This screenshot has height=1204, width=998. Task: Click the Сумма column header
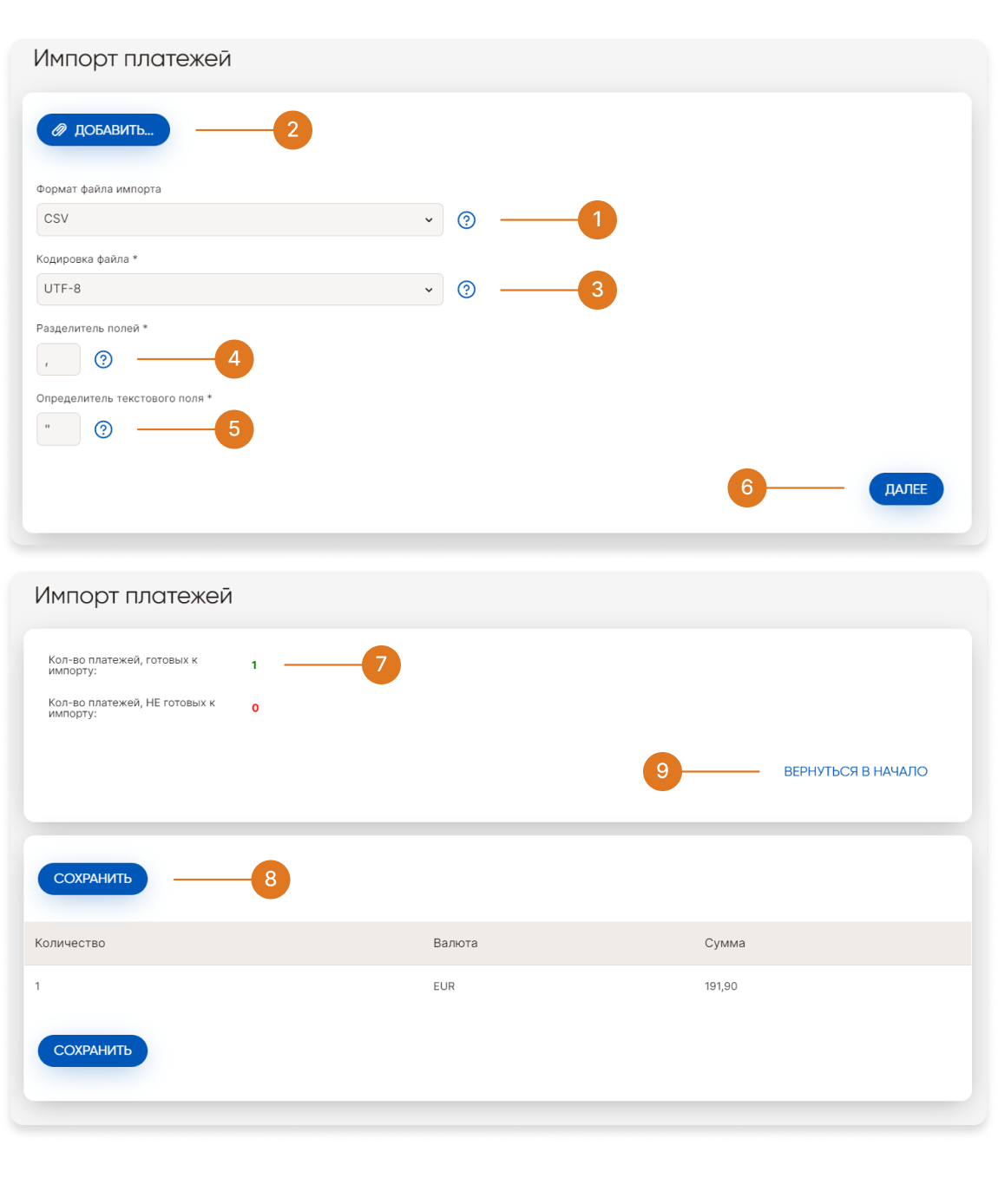tap(725, 943)
